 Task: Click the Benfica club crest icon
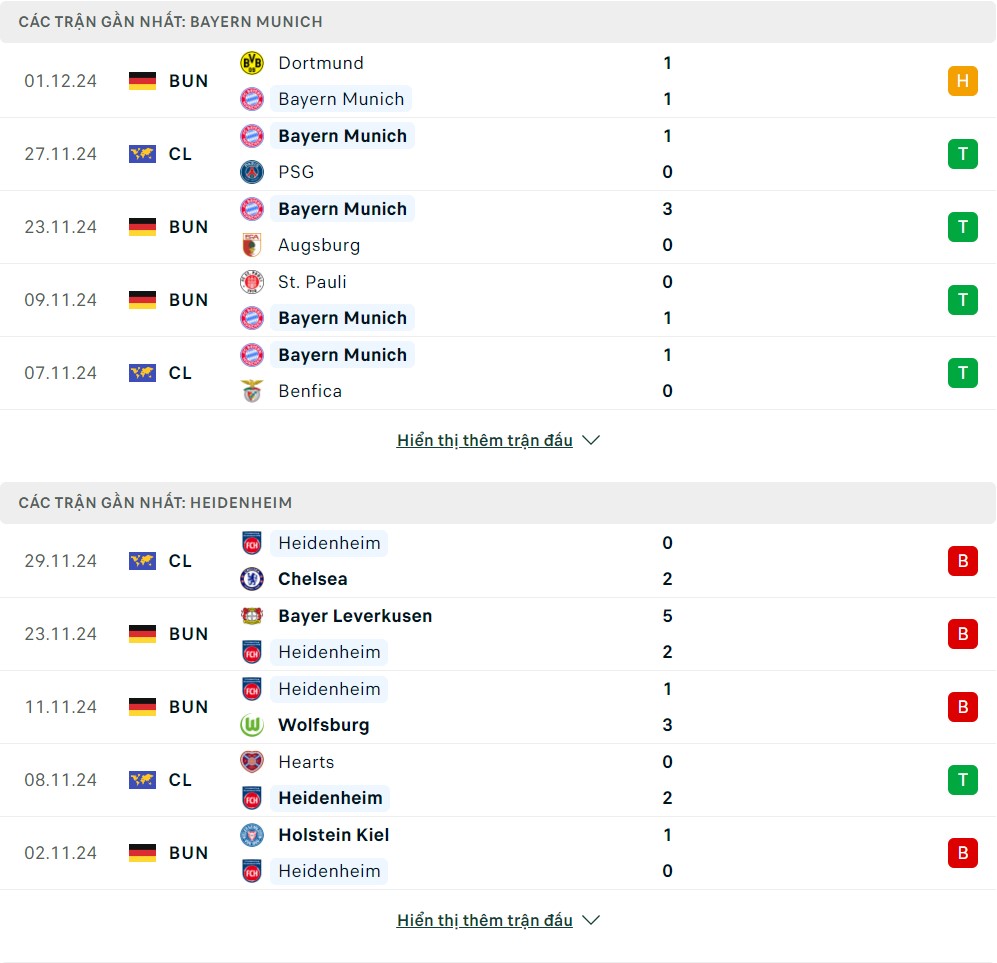click(252, 391)
